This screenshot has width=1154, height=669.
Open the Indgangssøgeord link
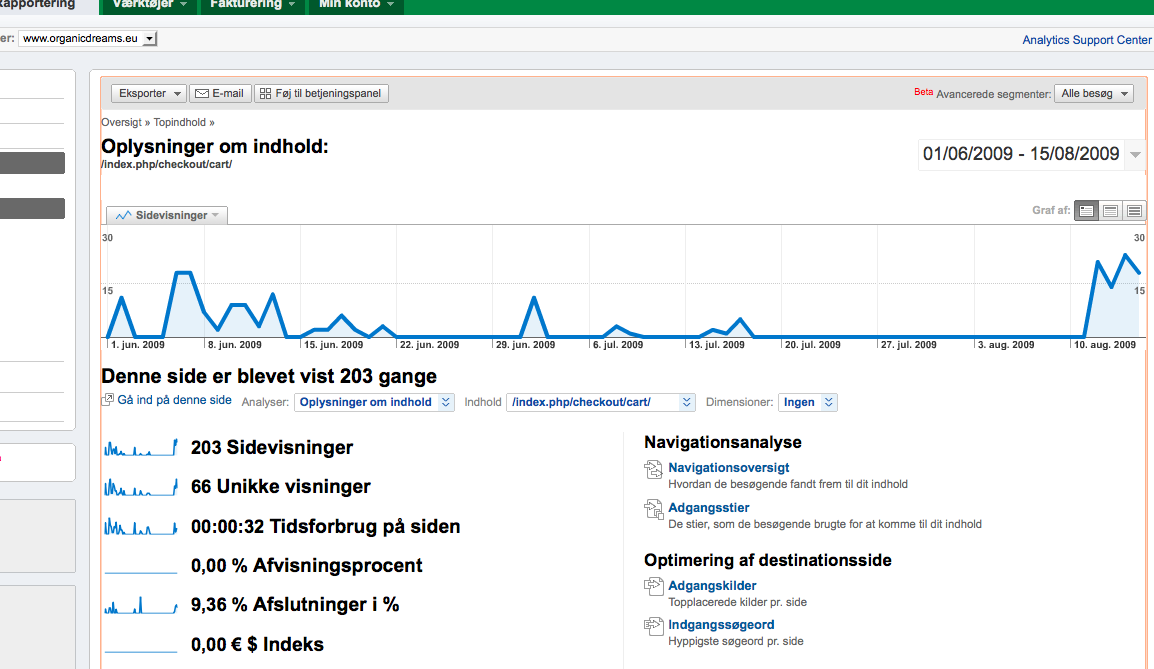coord(721,624)
